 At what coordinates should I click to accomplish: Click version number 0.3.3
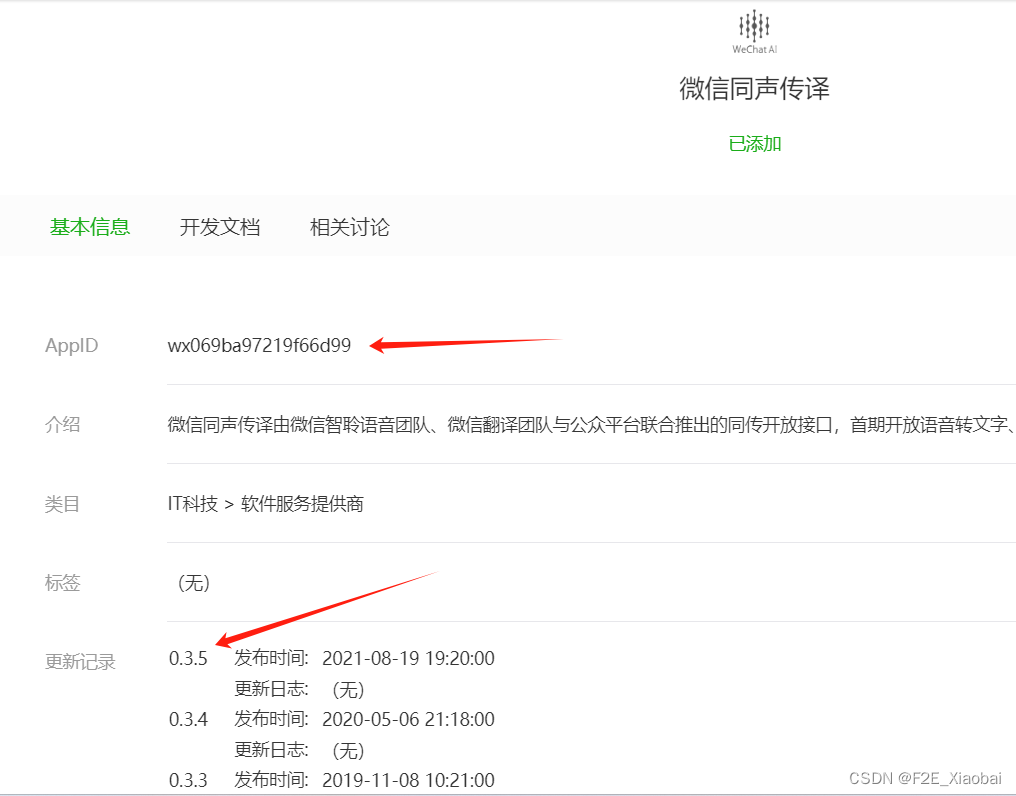[188, 780]
